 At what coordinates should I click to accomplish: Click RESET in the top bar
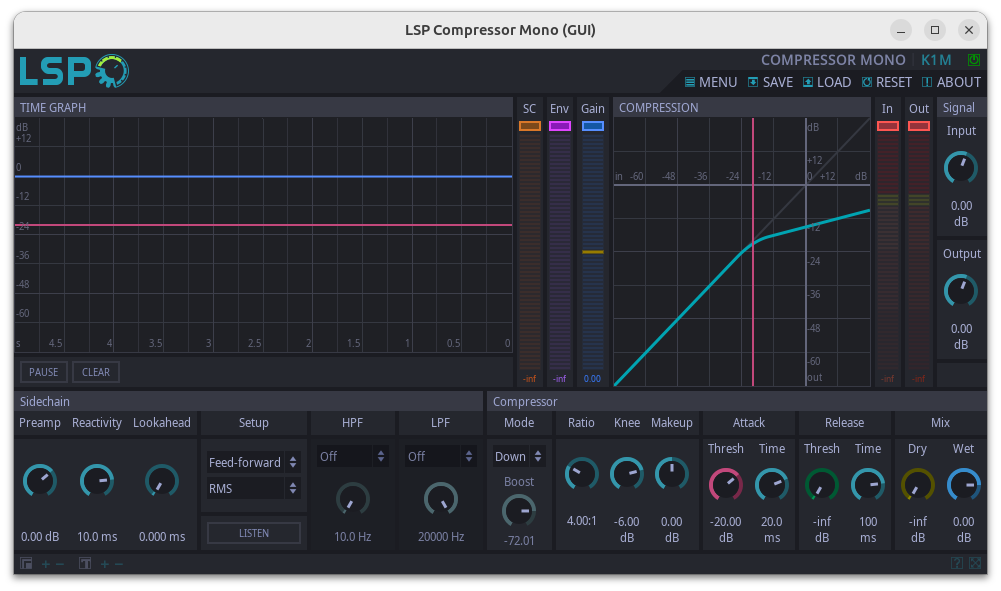tap(887, 82)
